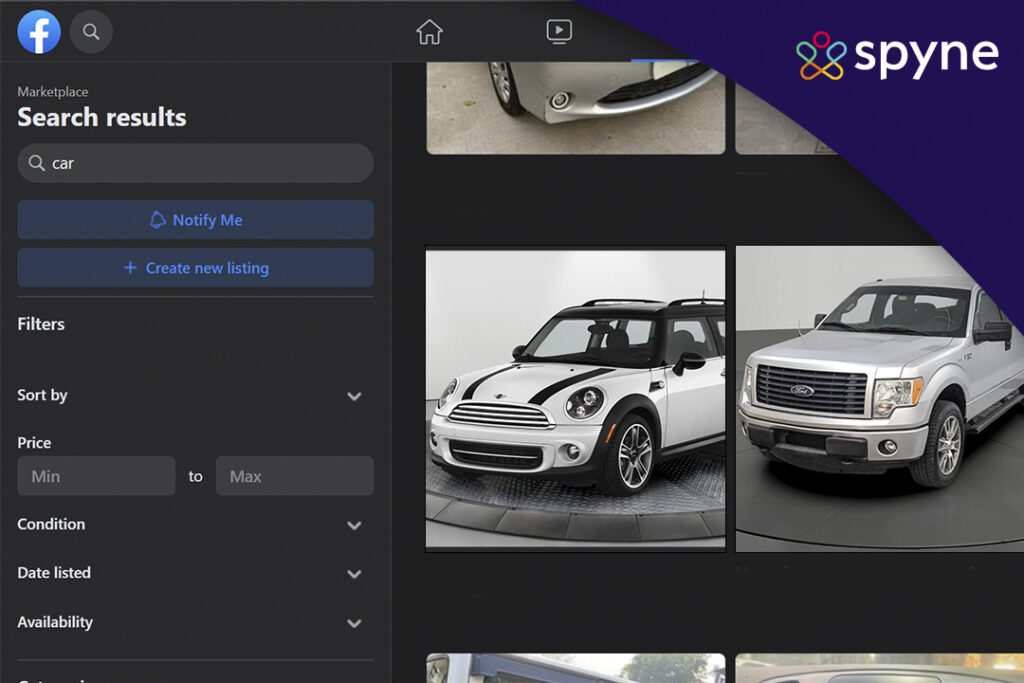Open the Watch videos icon in top bar
Image resolution: width=1024 pixels, height=683 pixels.
[x=559, y=31]
